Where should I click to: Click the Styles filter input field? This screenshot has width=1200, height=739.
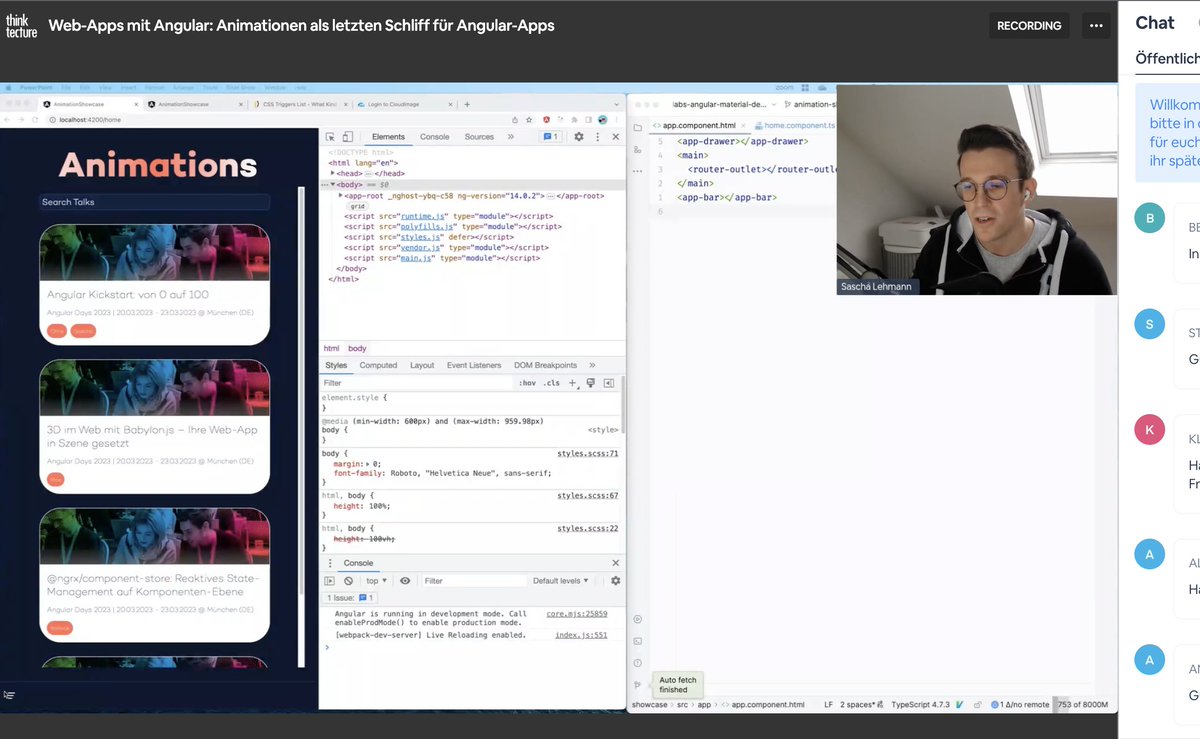[x=415, y=383]
